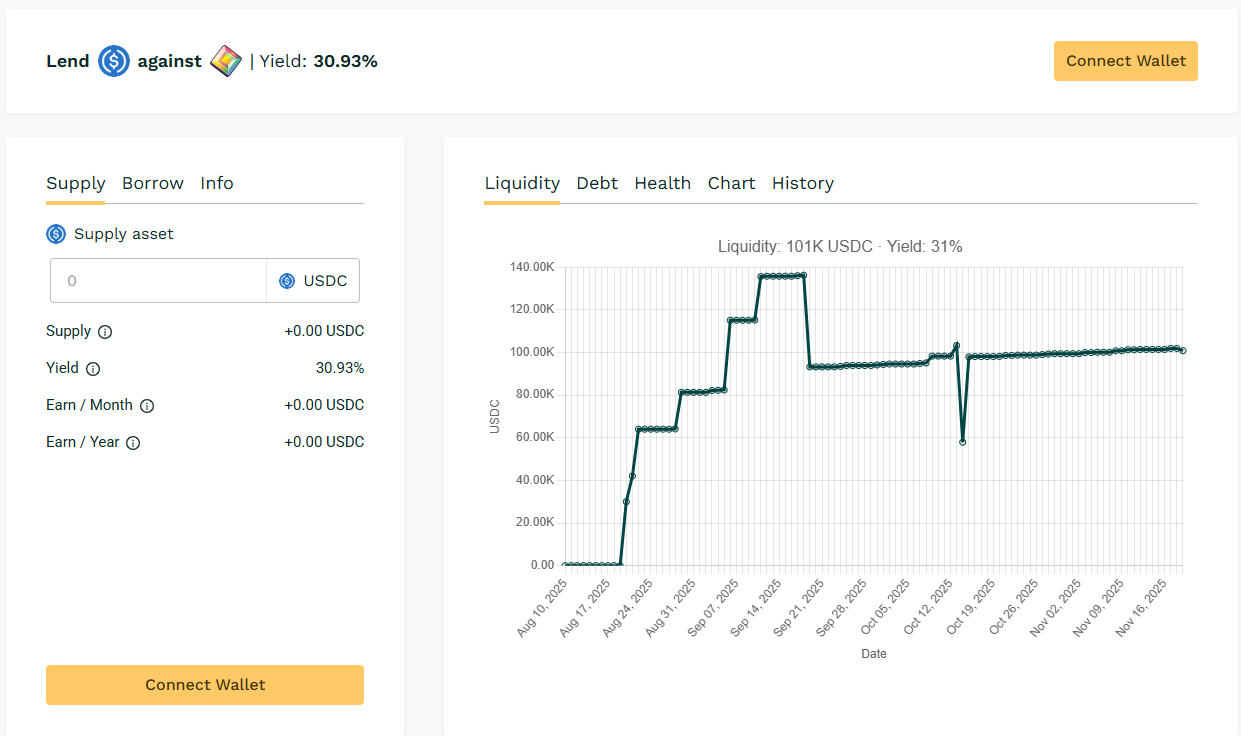This screenshot has height=736, width=1241.
Task: Click the USDC coin icon in header
Action: [114, 61]
